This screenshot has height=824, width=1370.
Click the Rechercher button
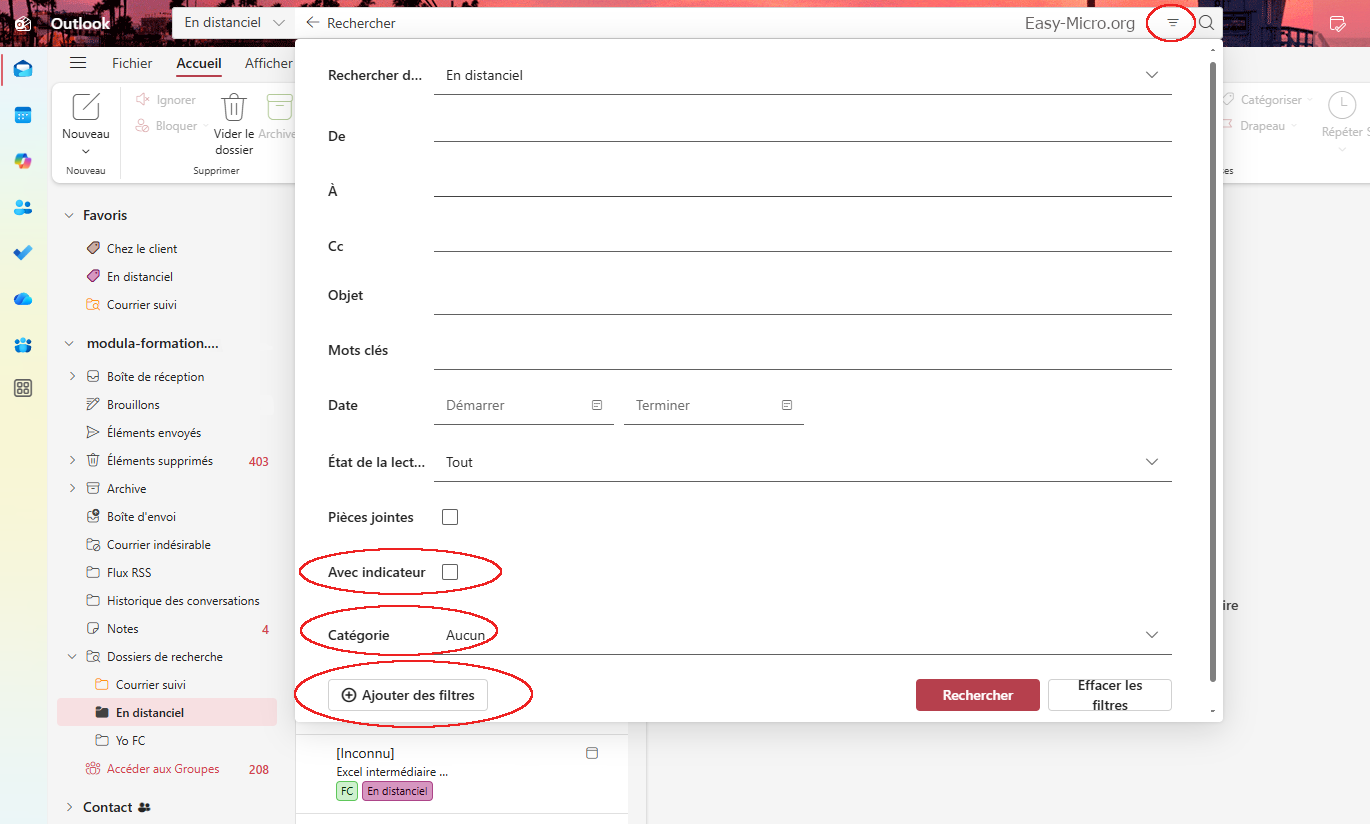coord(977,695)
